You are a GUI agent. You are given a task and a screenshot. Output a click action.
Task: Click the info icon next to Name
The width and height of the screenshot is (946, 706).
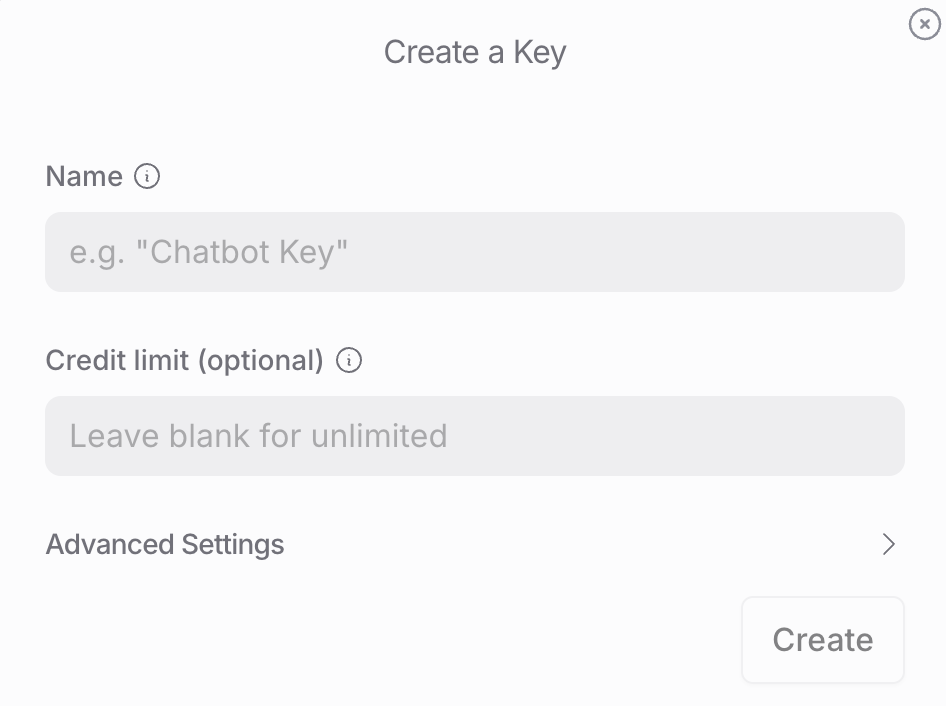click(x=147, y=176)
